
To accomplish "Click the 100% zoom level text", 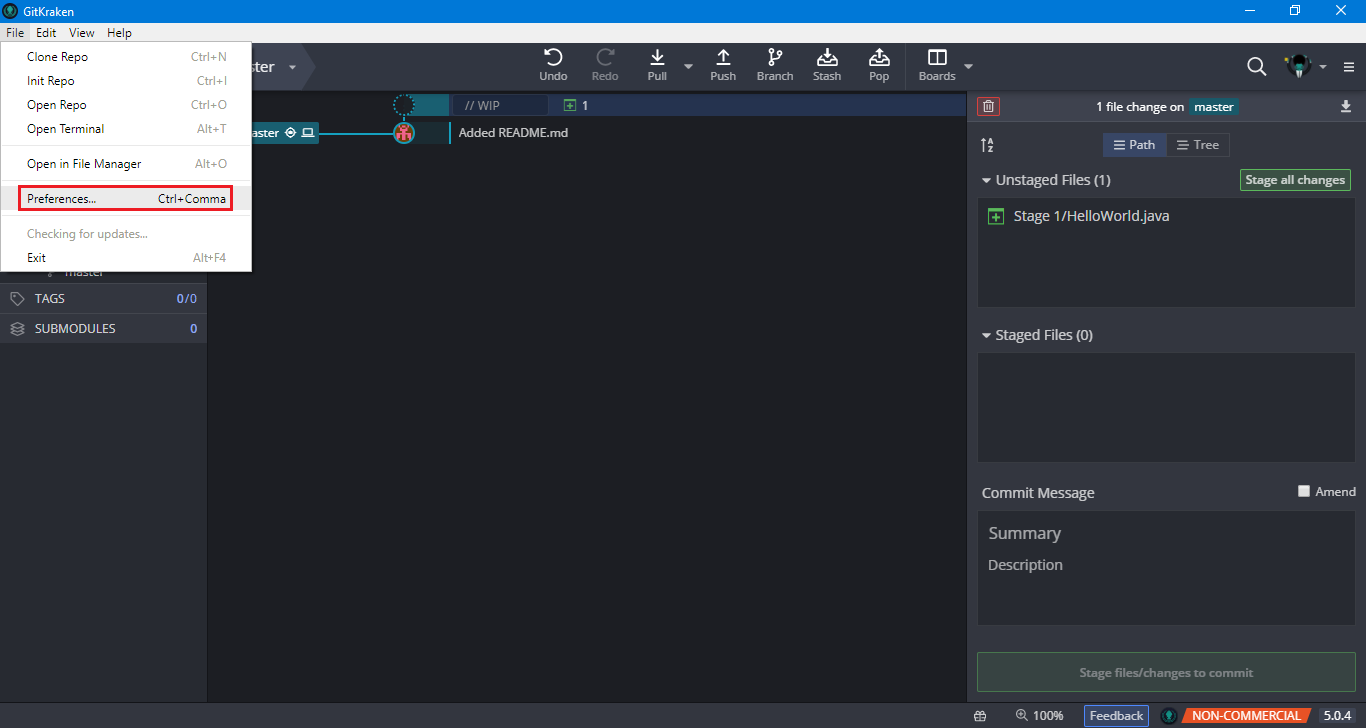I will click(1048, 716).
